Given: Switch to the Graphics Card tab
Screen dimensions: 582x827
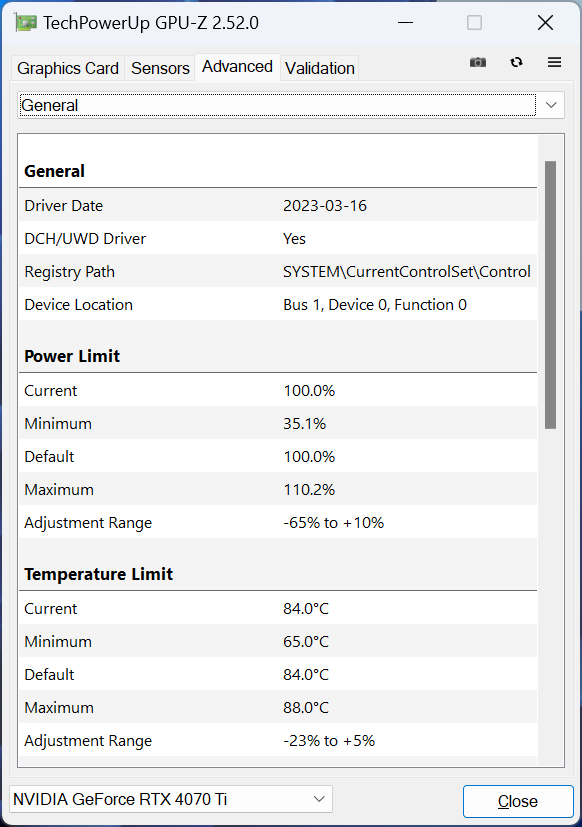Looking at the screenshot, I should pyautogui.click(x=68, y=68).
